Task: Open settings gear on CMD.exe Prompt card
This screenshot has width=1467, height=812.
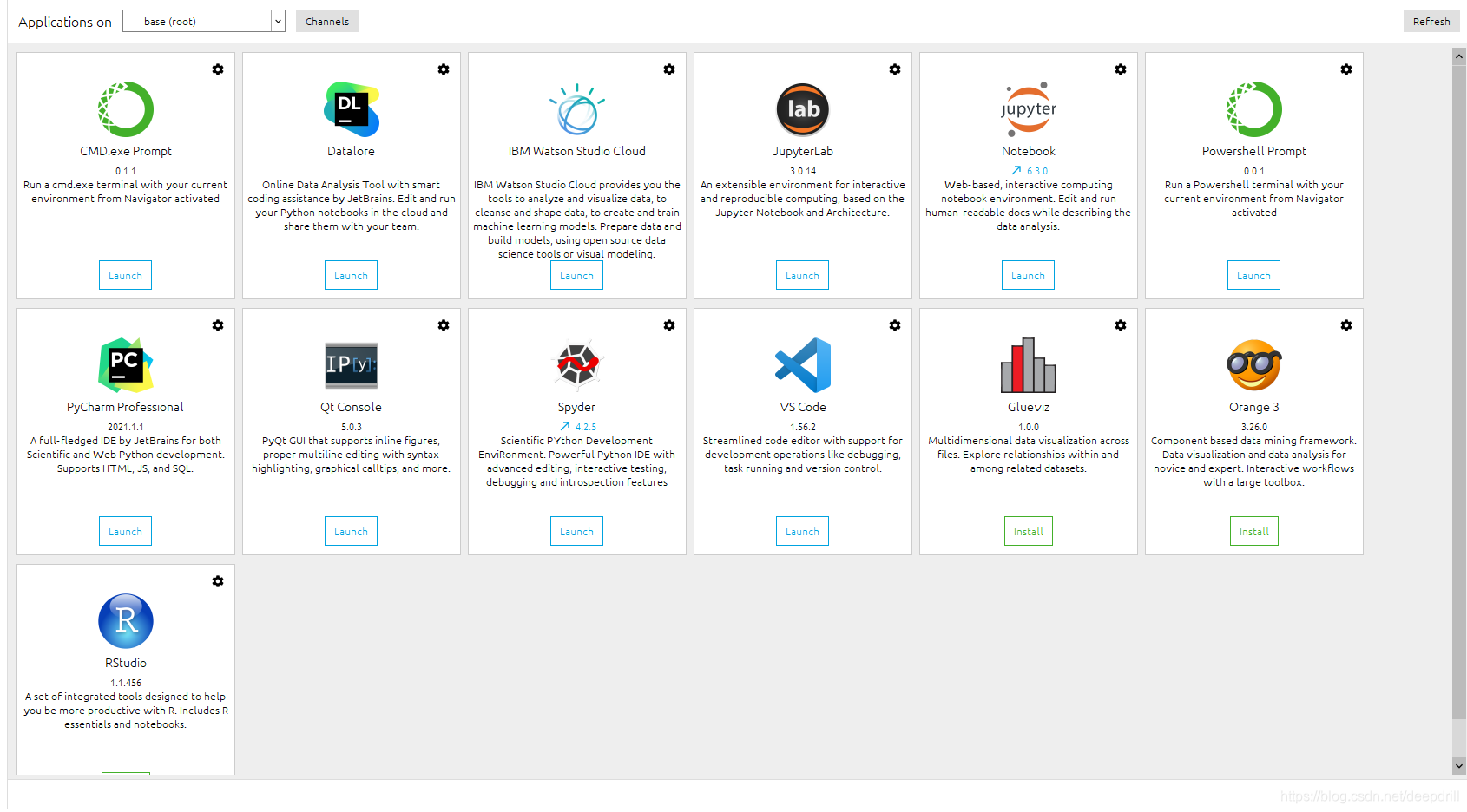Action: [218, 69]
